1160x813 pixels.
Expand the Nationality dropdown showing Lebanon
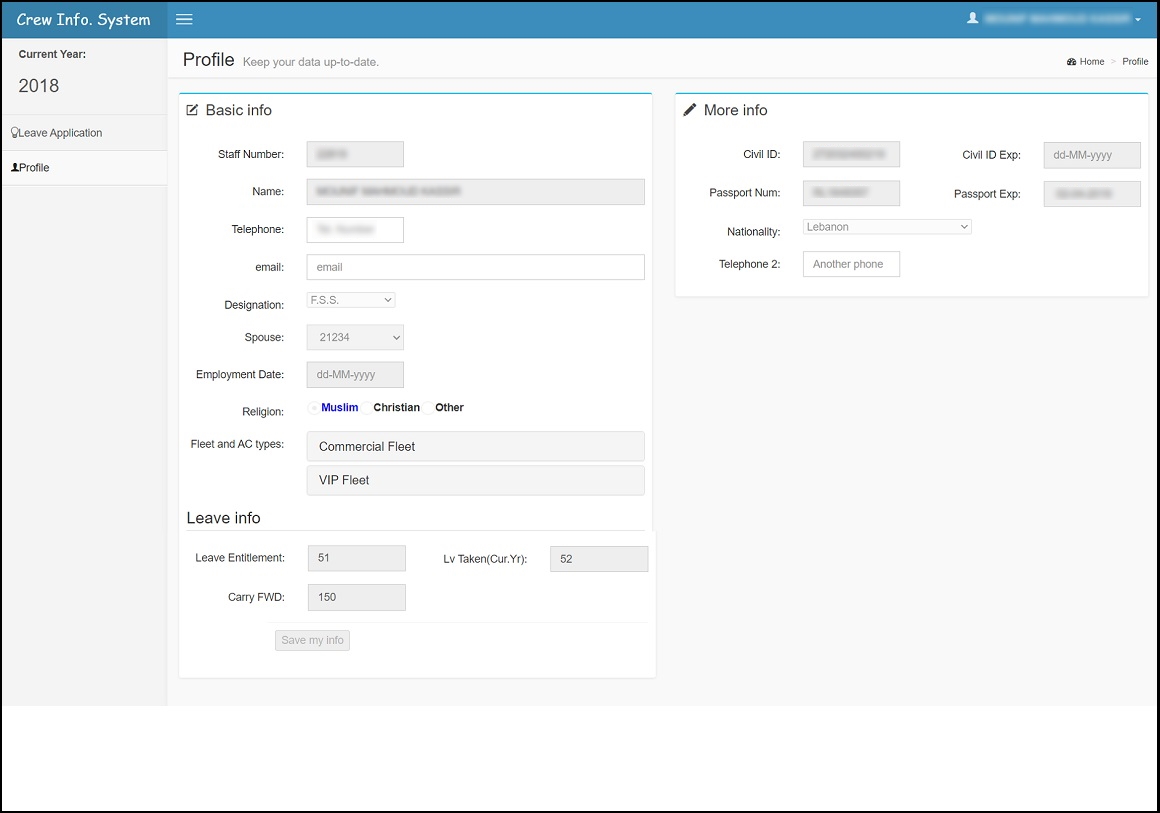click(887, 227)
